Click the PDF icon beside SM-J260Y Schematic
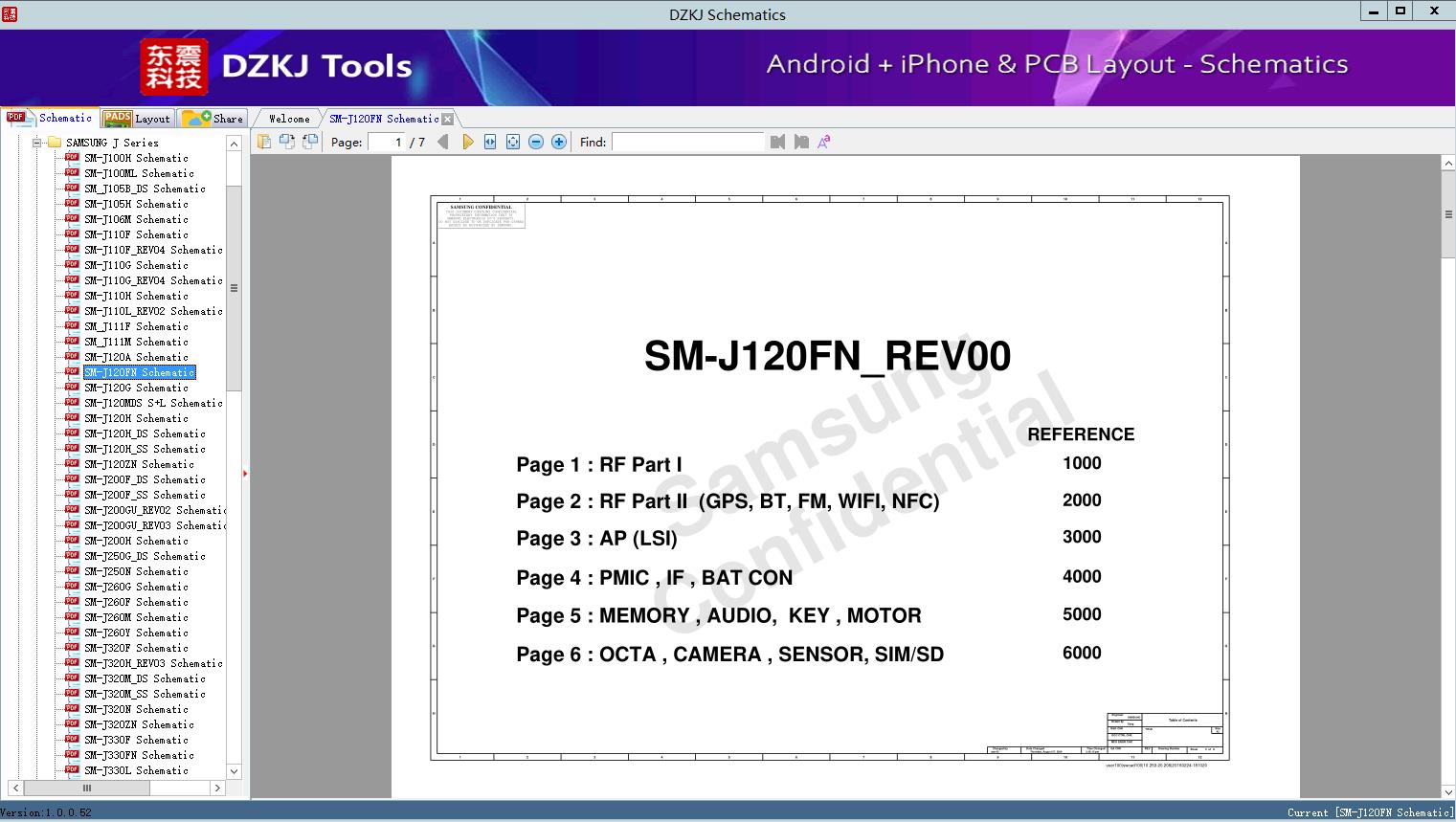The height and width of the screenshot is (822, 1456). click(x=72, y=632)
